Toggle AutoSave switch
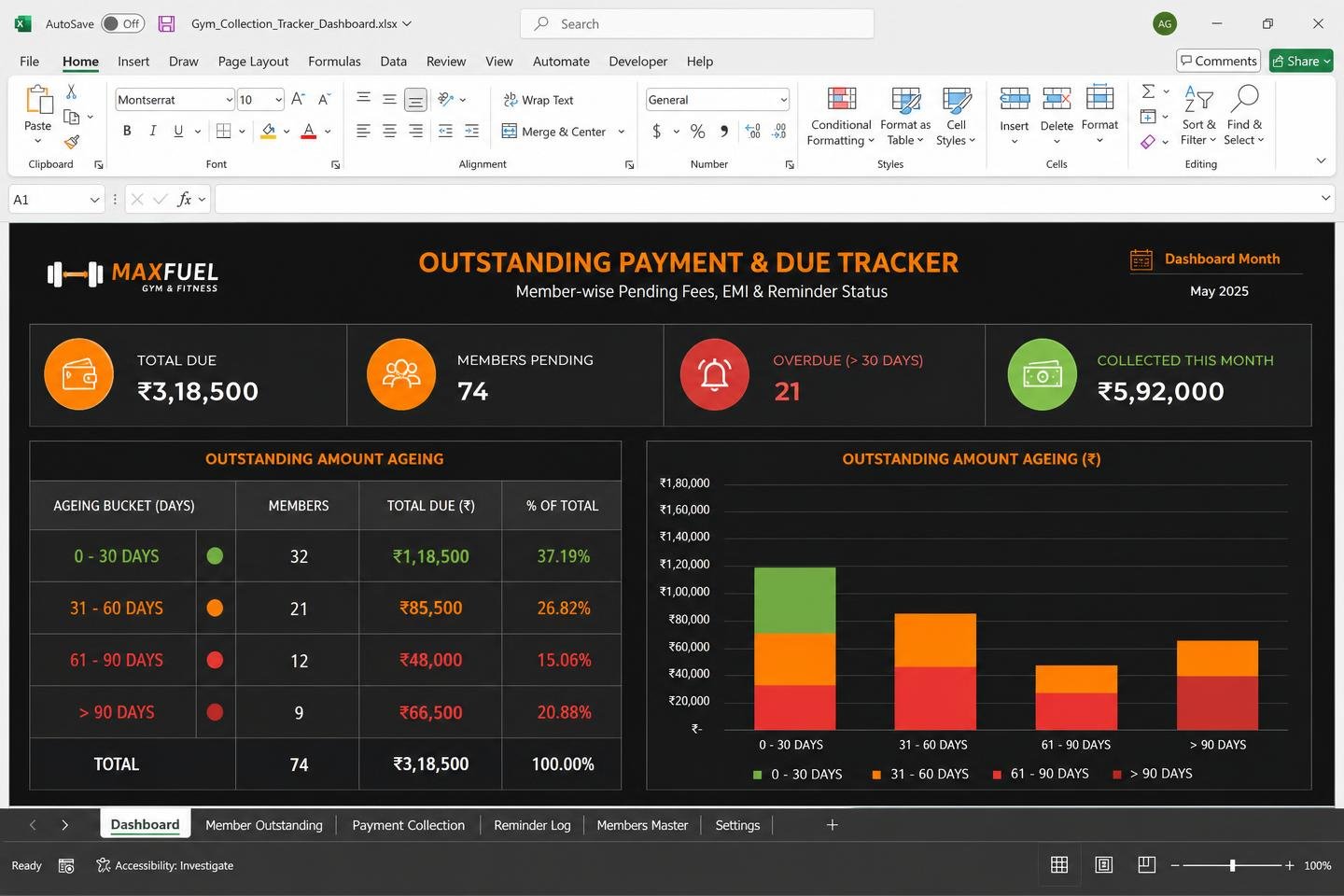 [122, 23]
